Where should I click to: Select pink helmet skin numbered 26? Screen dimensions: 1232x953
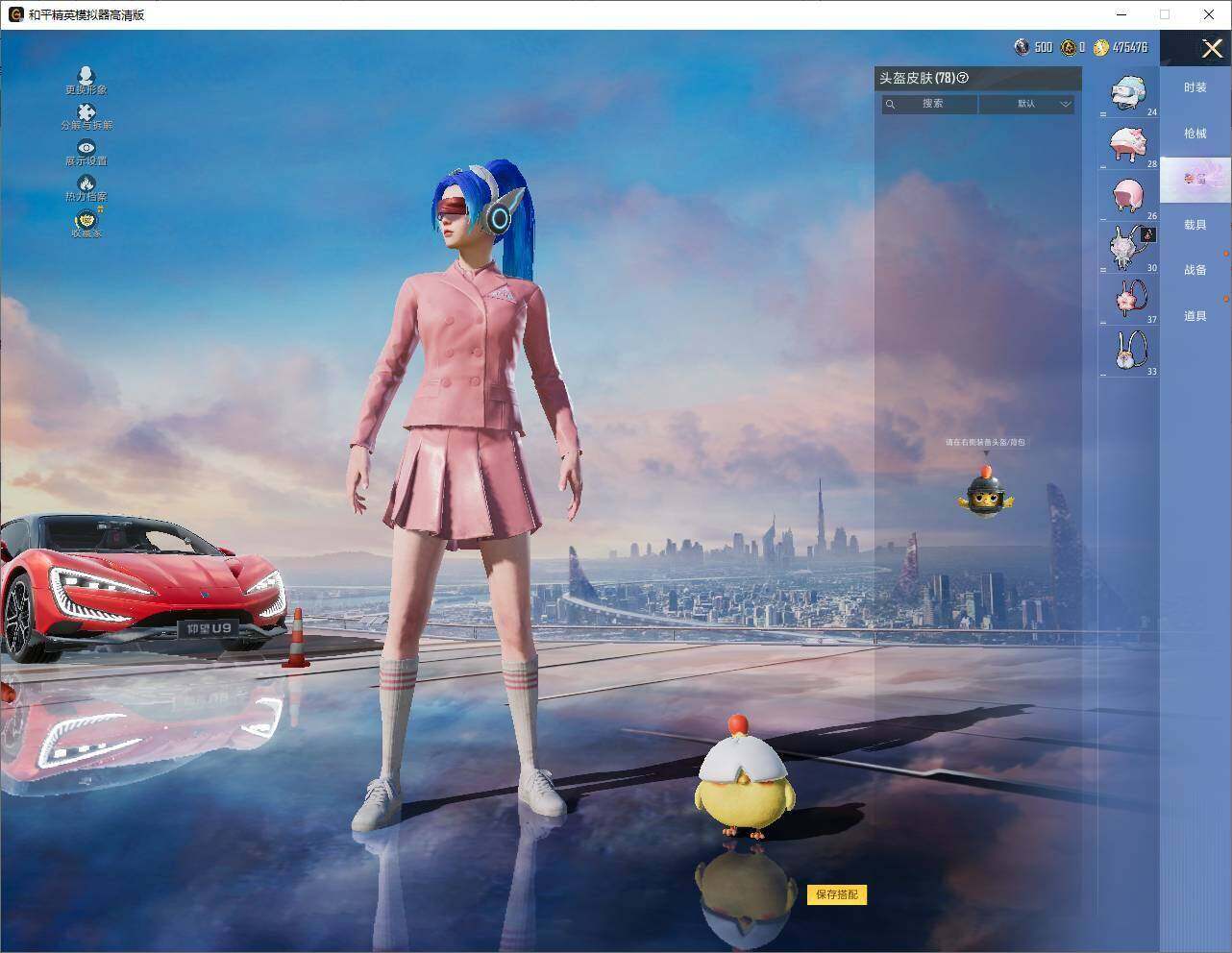tap(1129, 197)
